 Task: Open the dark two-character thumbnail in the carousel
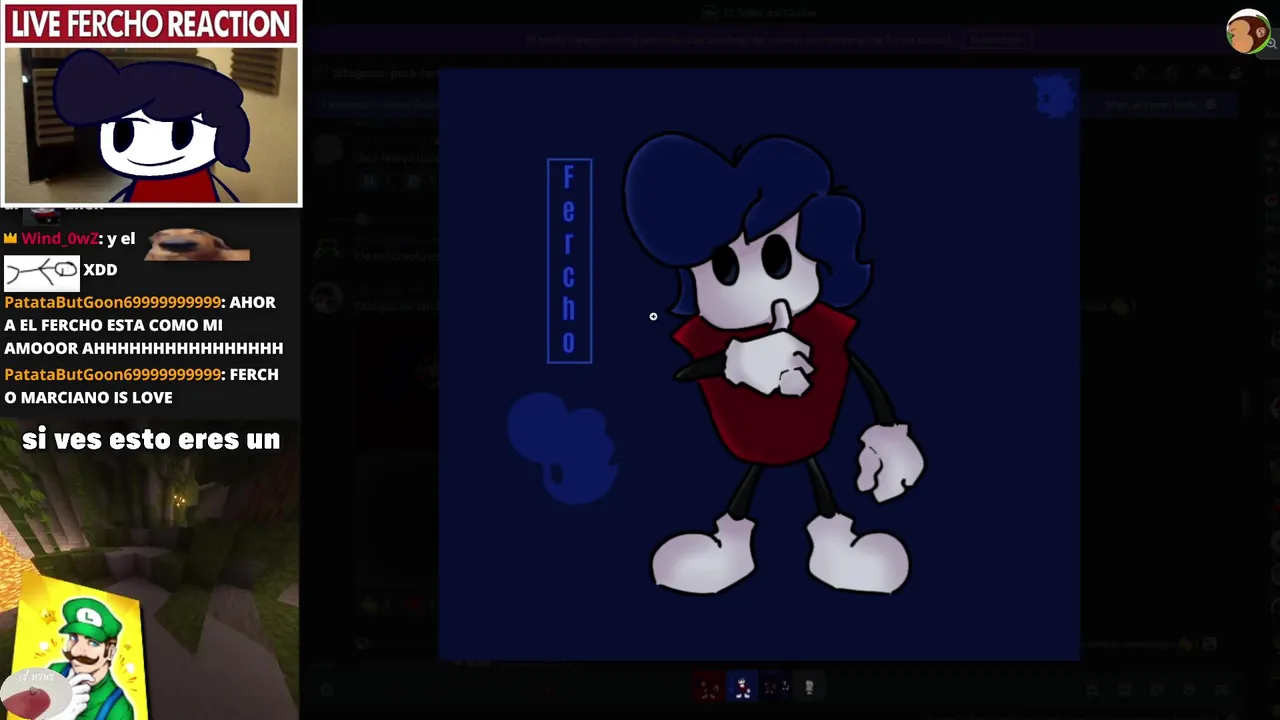point(776,688)
